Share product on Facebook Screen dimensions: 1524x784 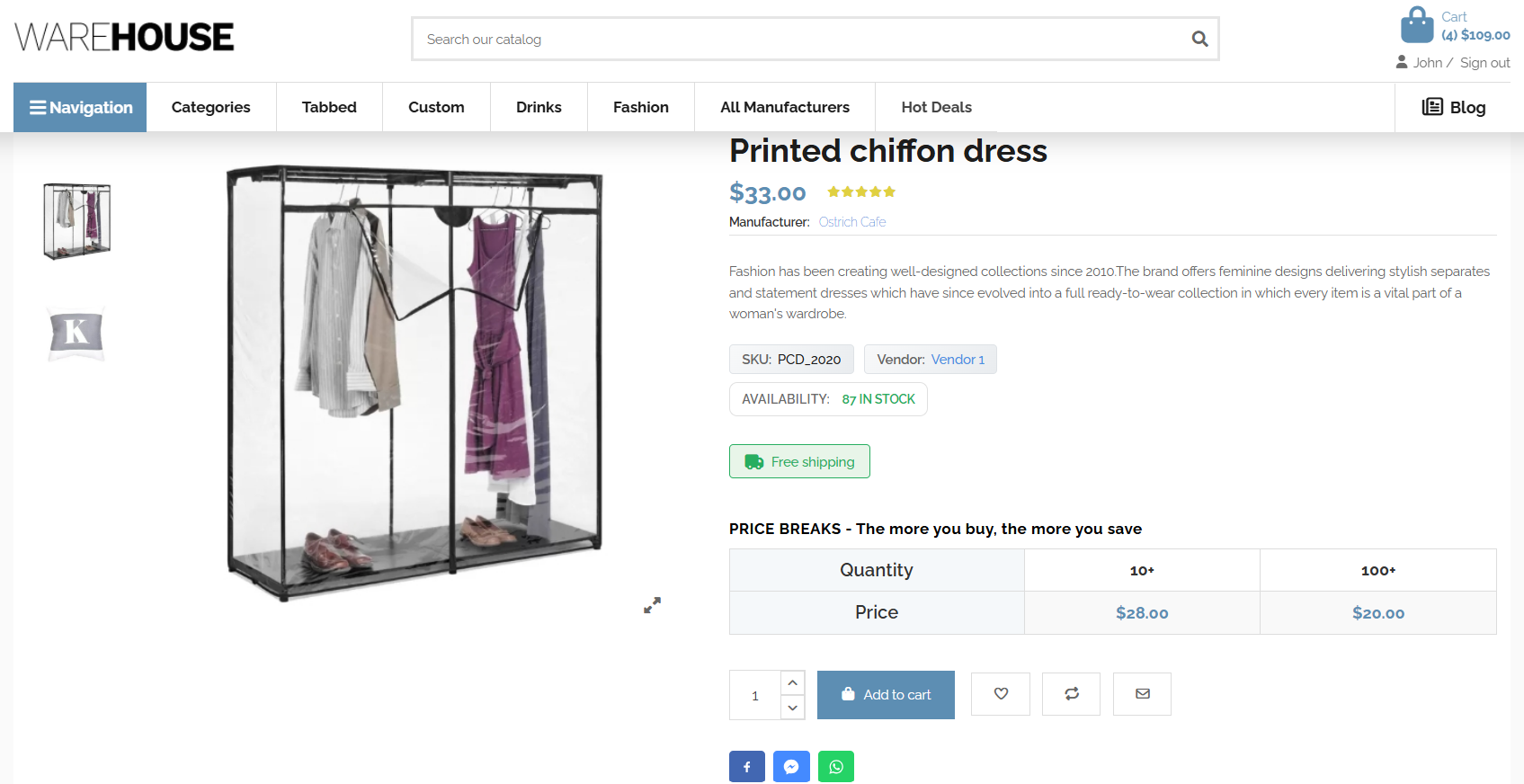(747, 767)
